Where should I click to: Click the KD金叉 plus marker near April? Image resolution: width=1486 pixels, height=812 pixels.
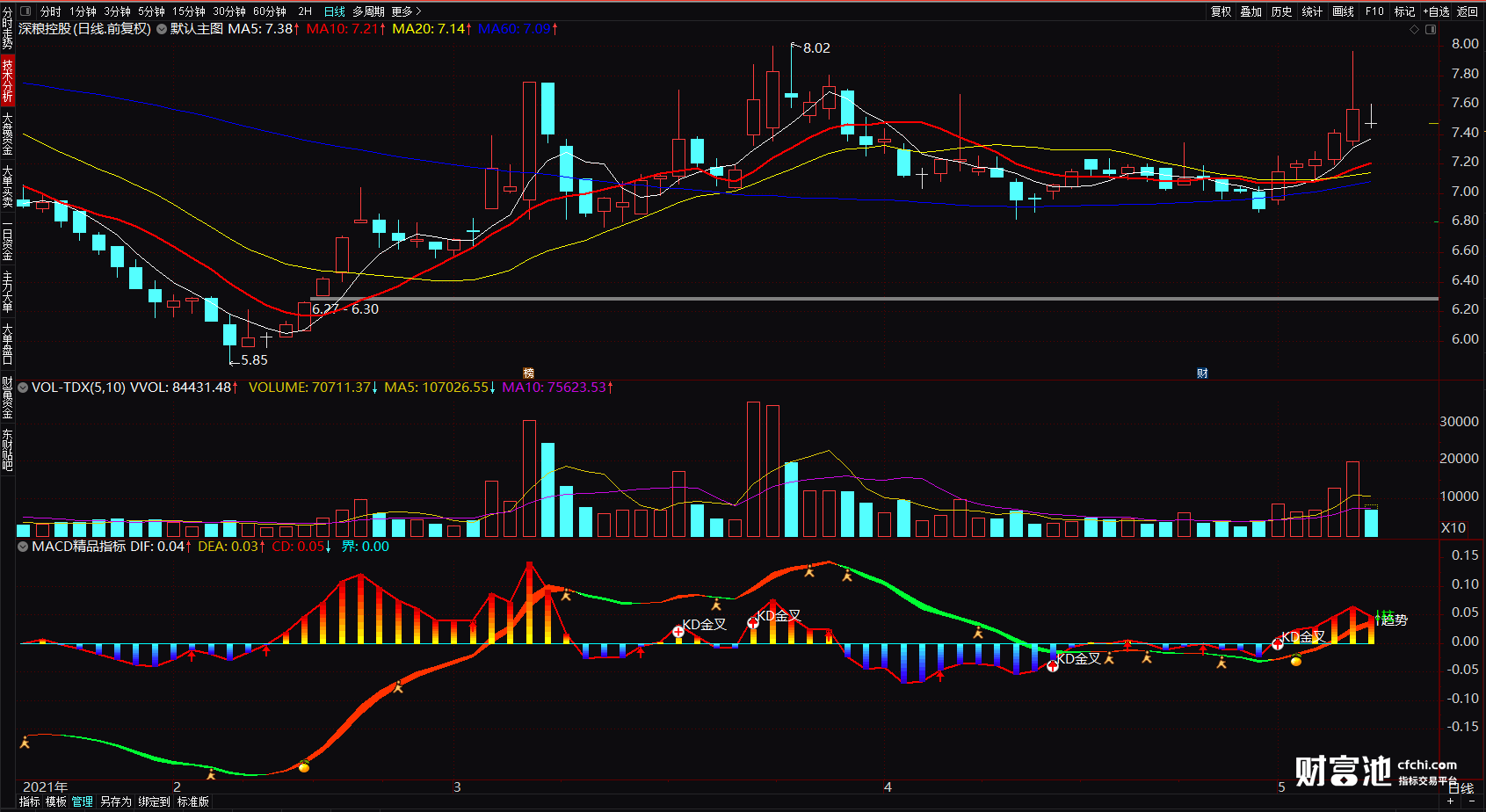(1052, 665)
